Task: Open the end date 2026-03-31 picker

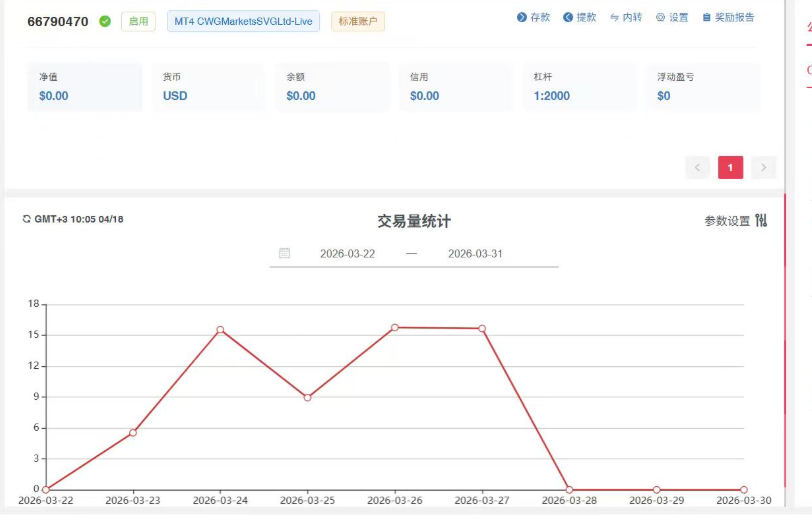Action: pos(475,254)
